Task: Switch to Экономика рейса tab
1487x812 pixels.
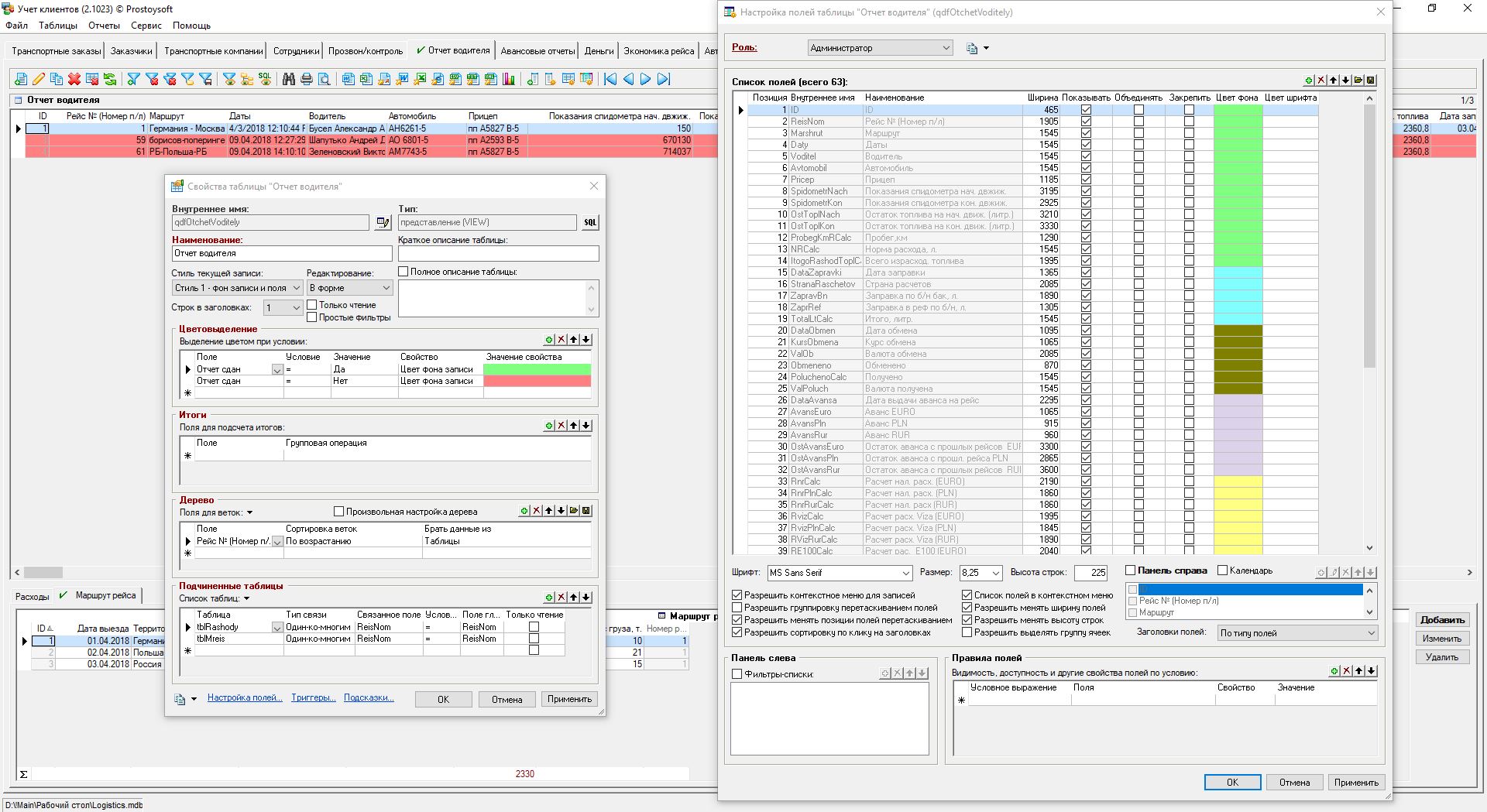Action: click(x=659, y=51)
